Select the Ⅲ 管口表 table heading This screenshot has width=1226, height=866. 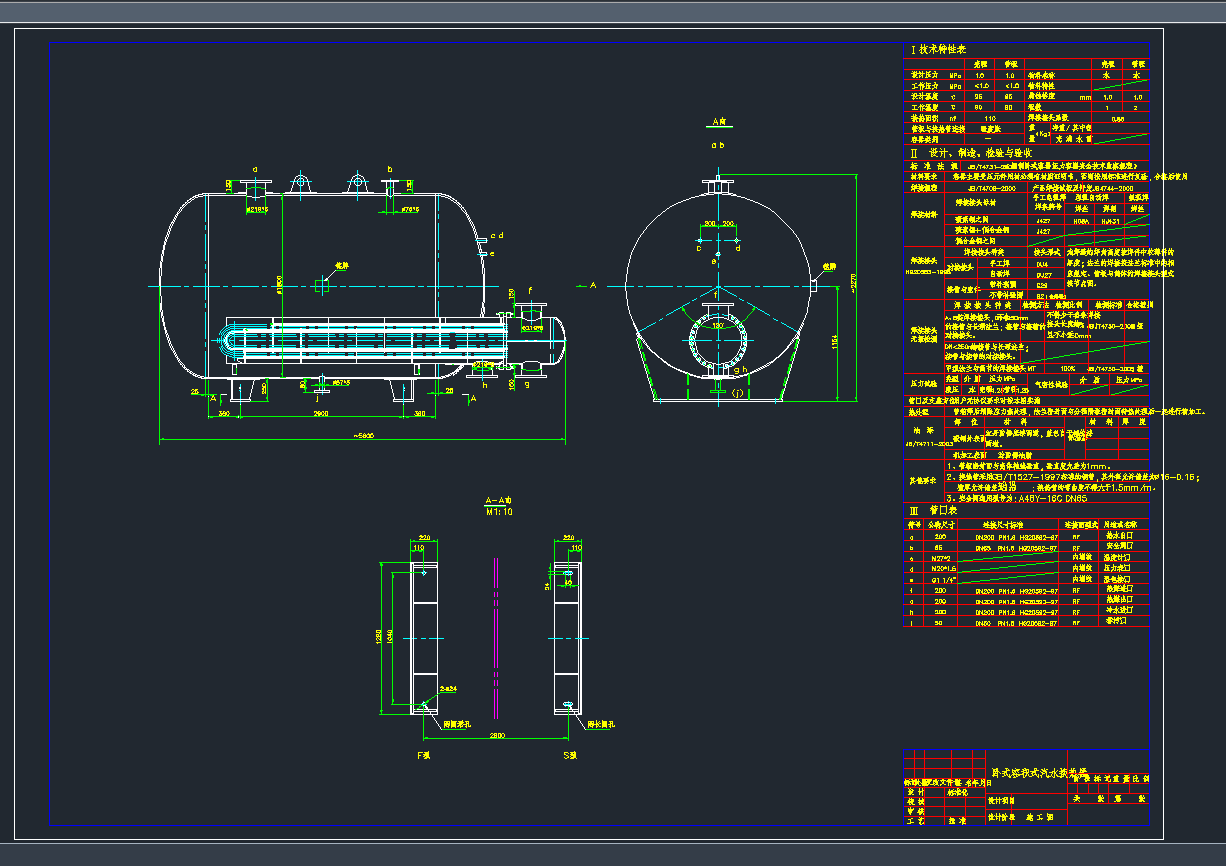[929, 509]
